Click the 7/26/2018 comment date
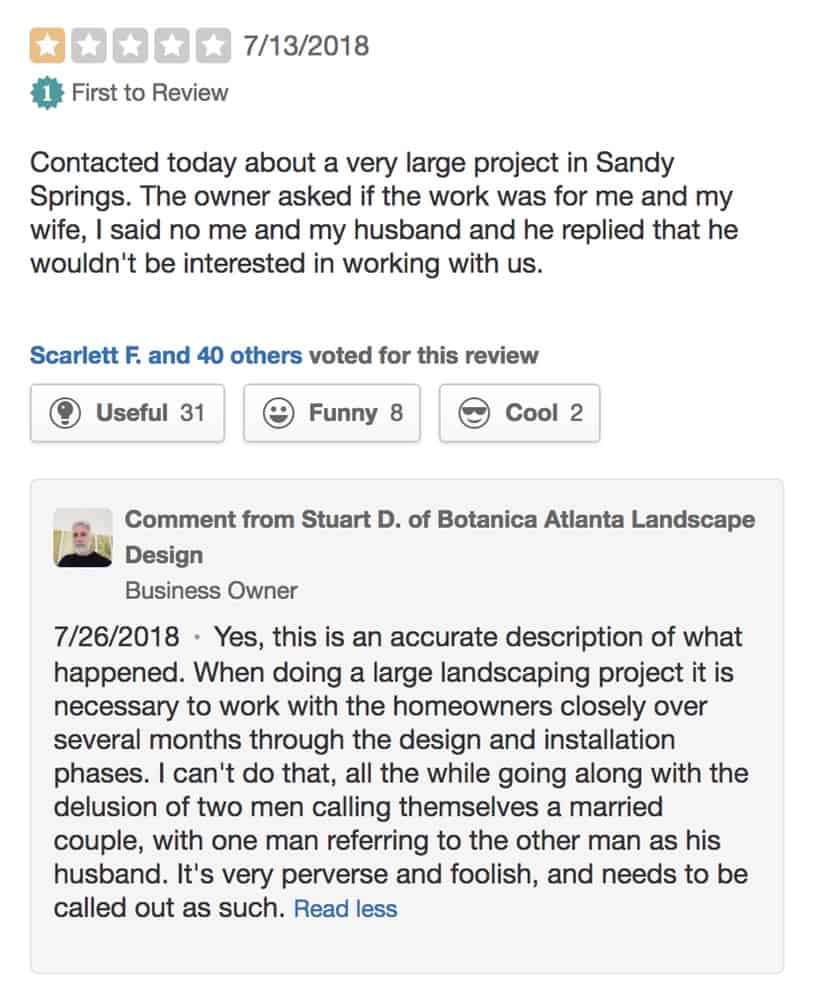819x1000 pixels. click(x=117, y=637)
